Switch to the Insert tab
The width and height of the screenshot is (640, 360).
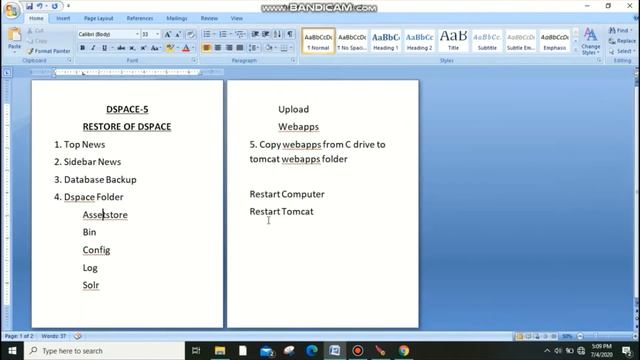click(63, 18)
